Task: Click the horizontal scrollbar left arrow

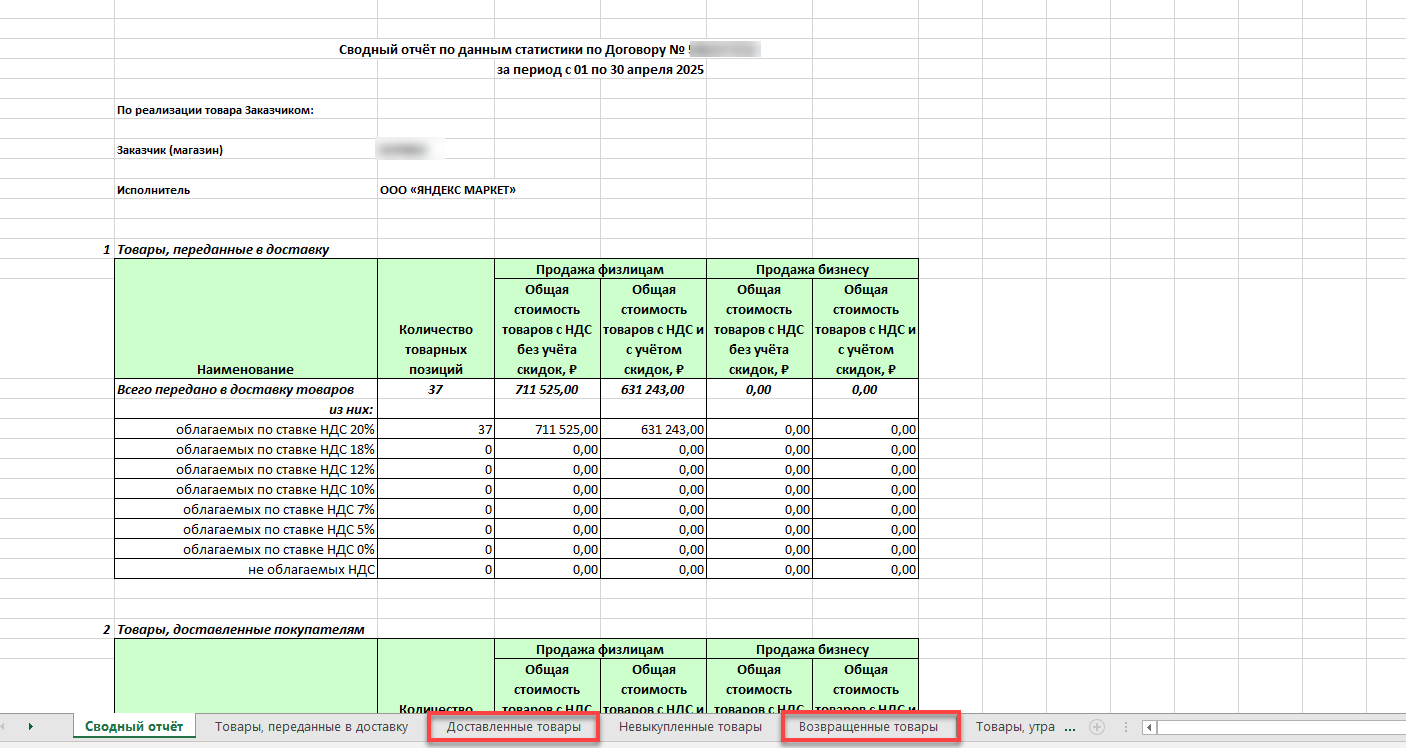Action: 1149,727
